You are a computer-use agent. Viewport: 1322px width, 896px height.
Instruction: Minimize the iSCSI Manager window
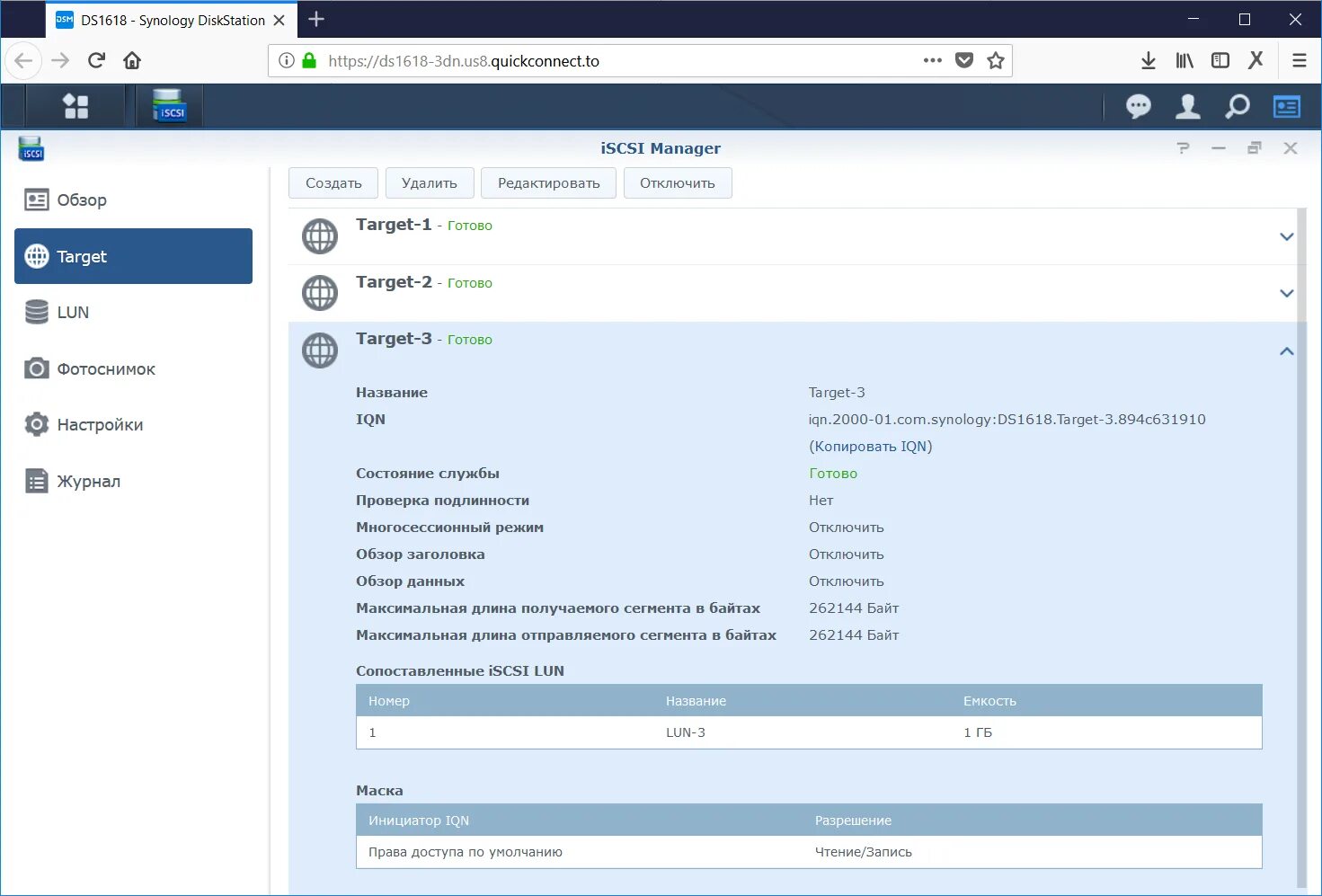tap(1219, 148)
